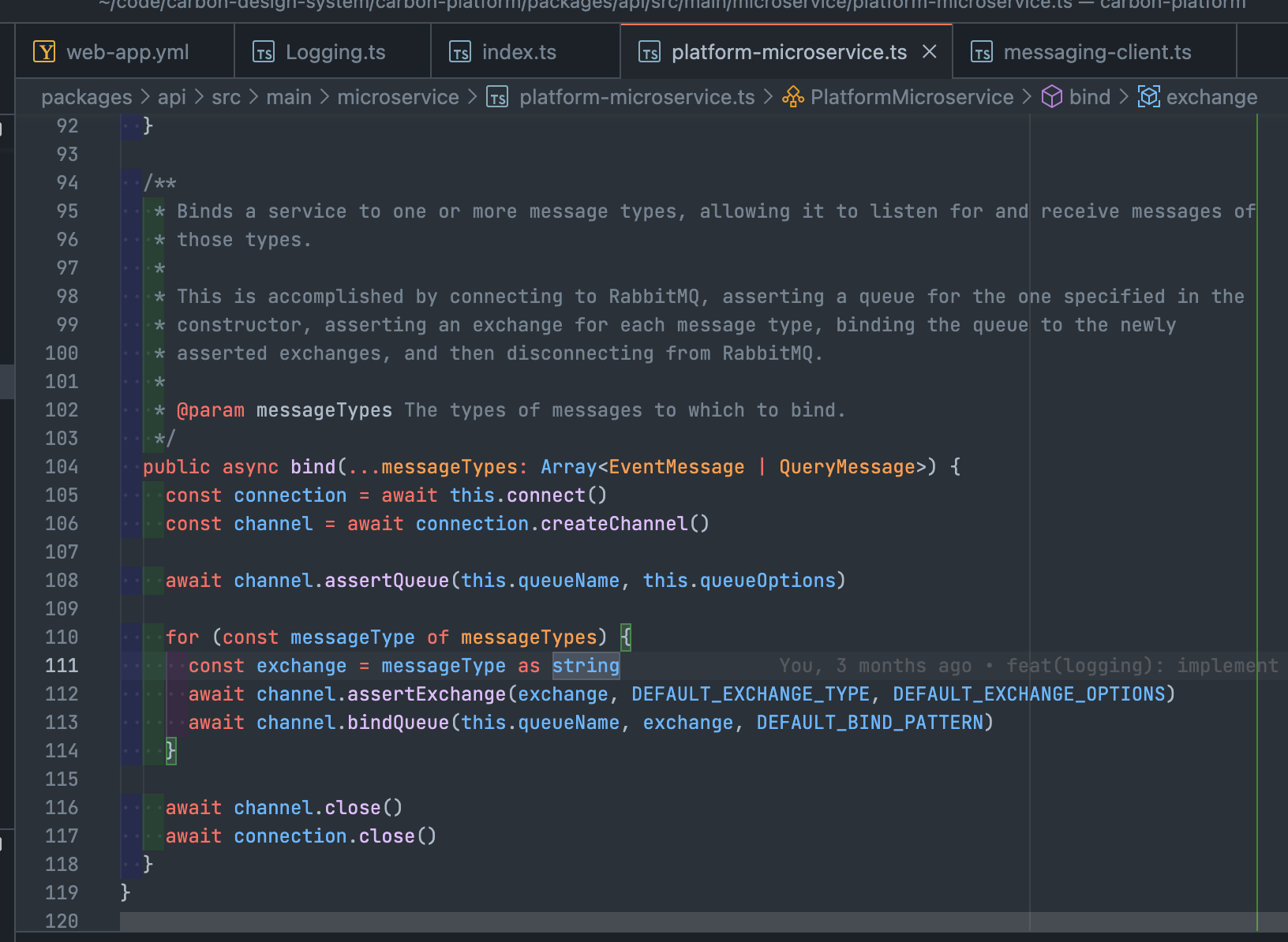
Task: Click 'queueOptions' on line 108
Action: [x=768, y=581]
